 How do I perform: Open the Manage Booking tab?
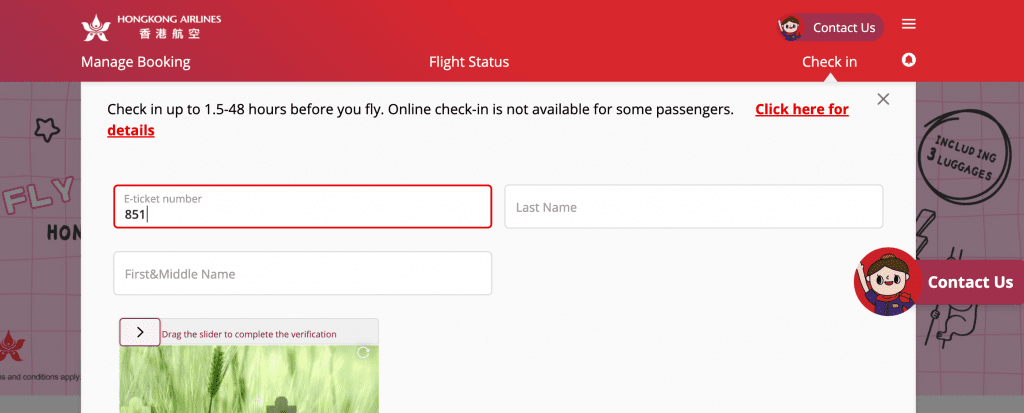pyautogui.click(x=136, y=62)
